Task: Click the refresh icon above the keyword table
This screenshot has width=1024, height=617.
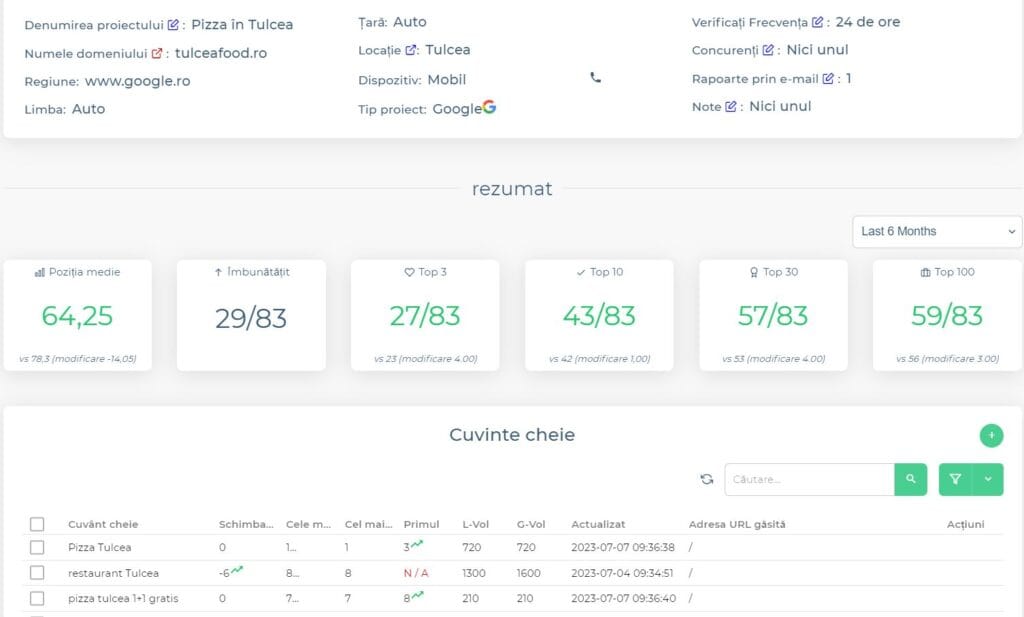Action: 707,480
